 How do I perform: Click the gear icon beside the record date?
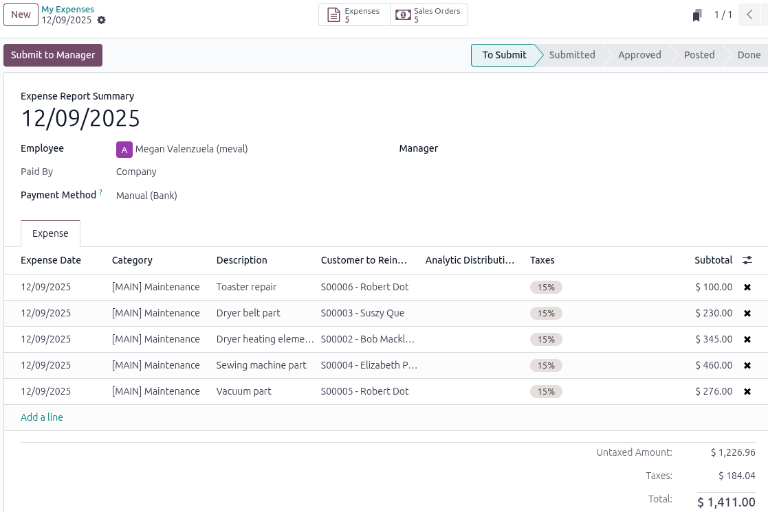[x=101, y=20]
